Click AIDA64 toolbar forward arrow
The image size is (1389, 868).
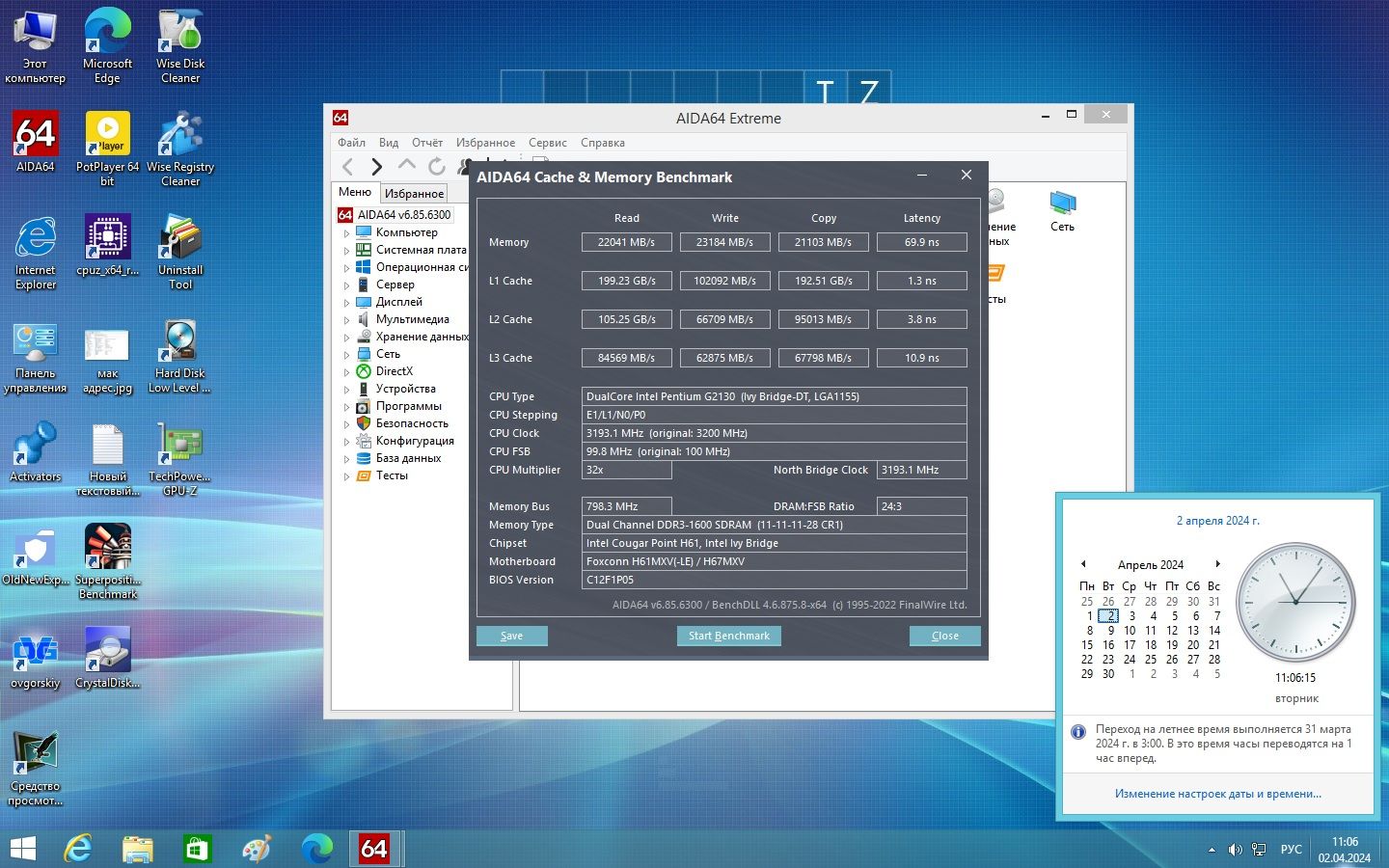[377, 167]
